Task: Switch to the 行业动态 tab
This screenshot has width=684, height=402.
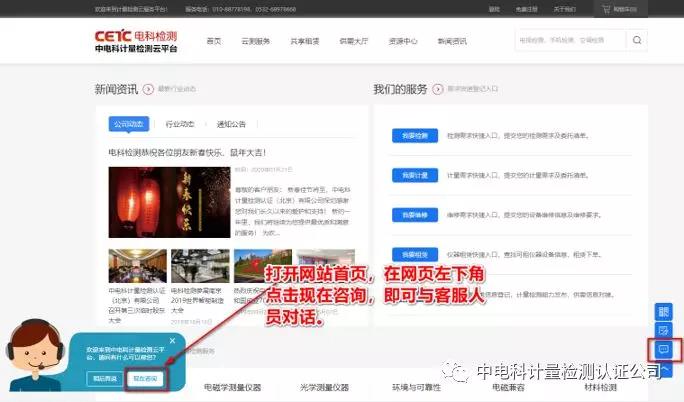Action: pyautogui.click(x=180, y=124)
